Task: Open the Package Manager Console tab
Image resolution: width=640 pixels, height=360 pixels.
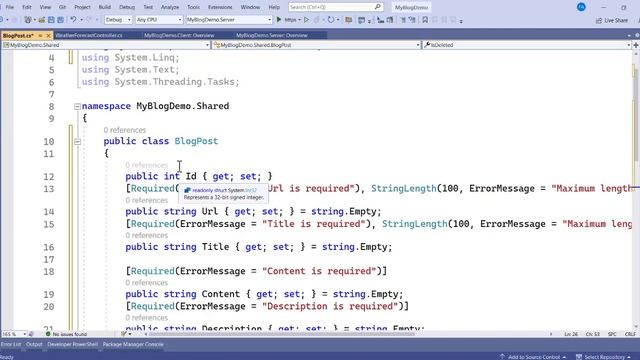Action: point(133,344)
